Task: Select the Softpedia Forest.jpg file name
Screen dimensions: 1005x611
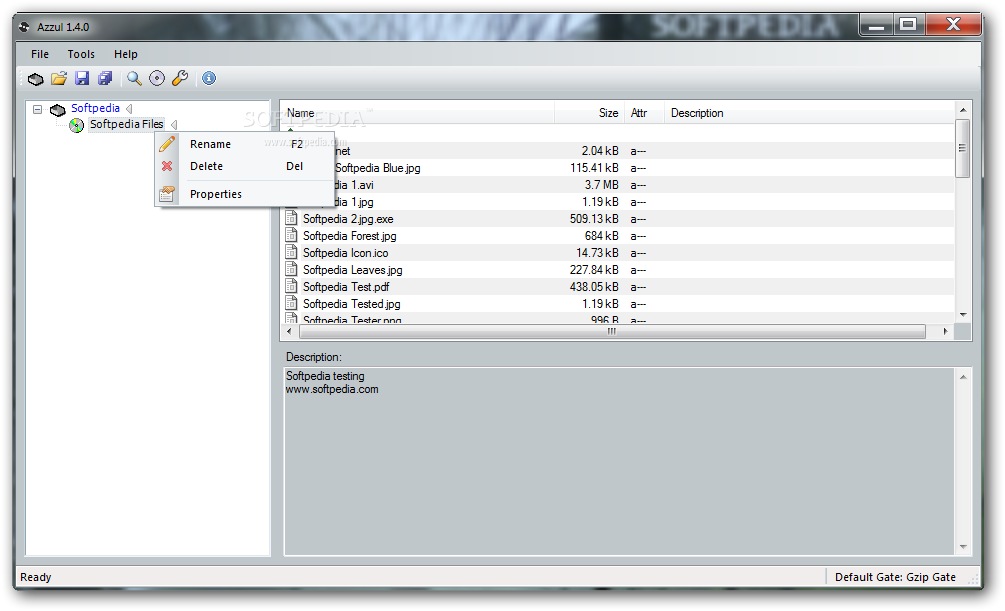Action: [349, 236]
